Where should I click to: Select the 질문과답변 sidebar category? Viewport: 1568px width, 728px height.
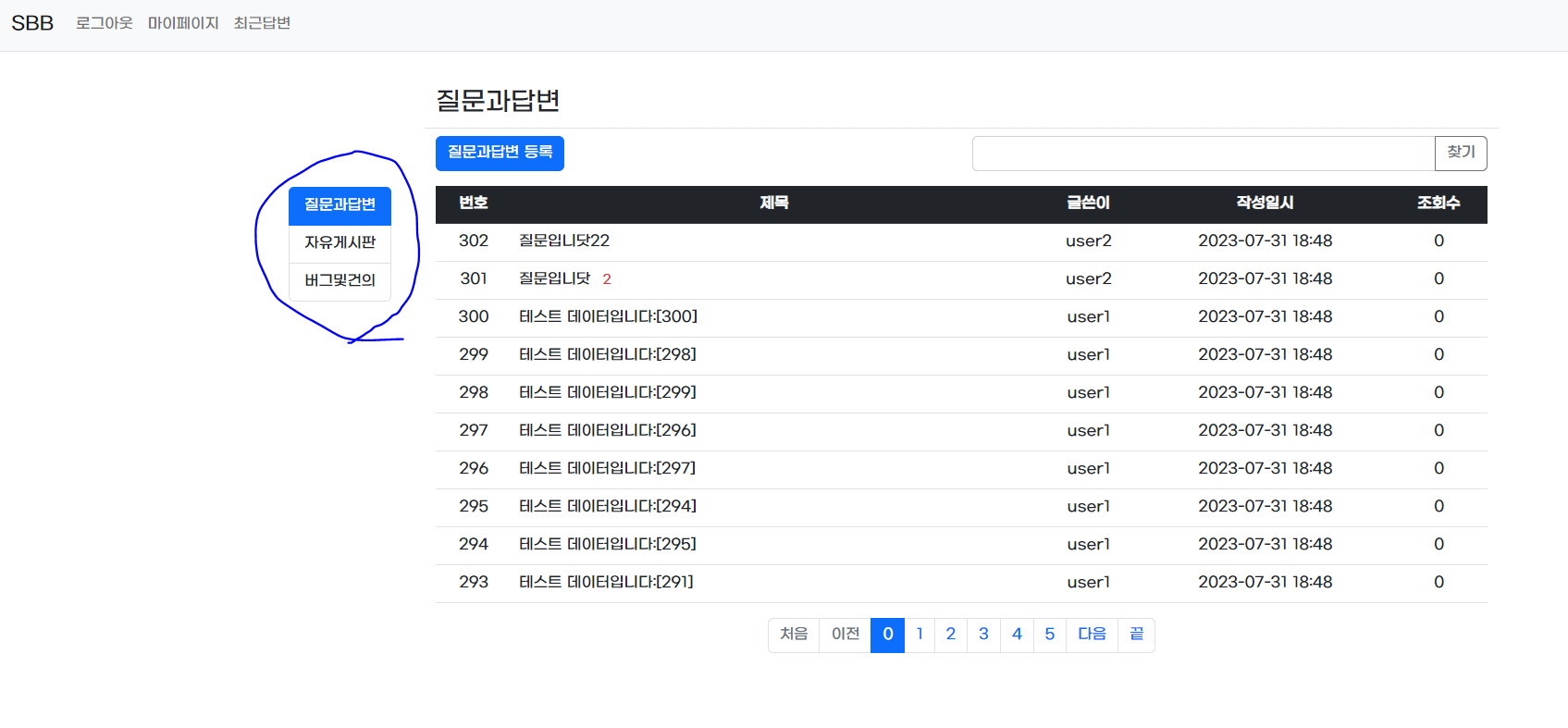[340, 204]
